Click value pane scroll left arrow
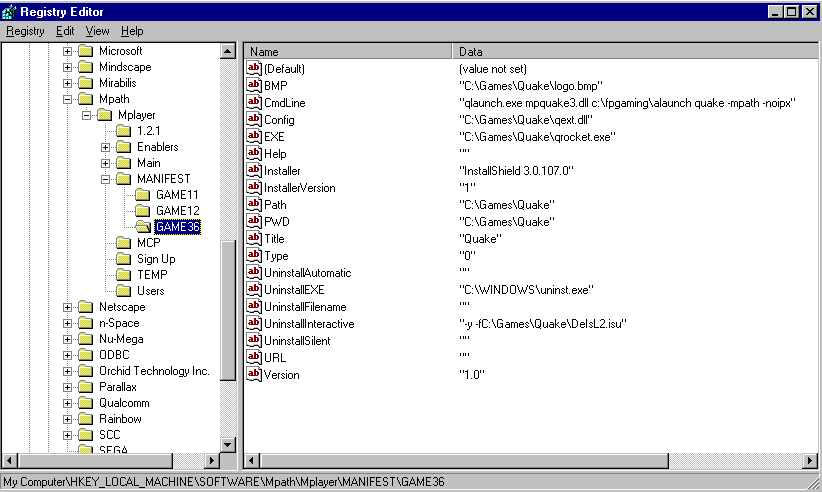This screenshot has height=492, width=822. 252,461
